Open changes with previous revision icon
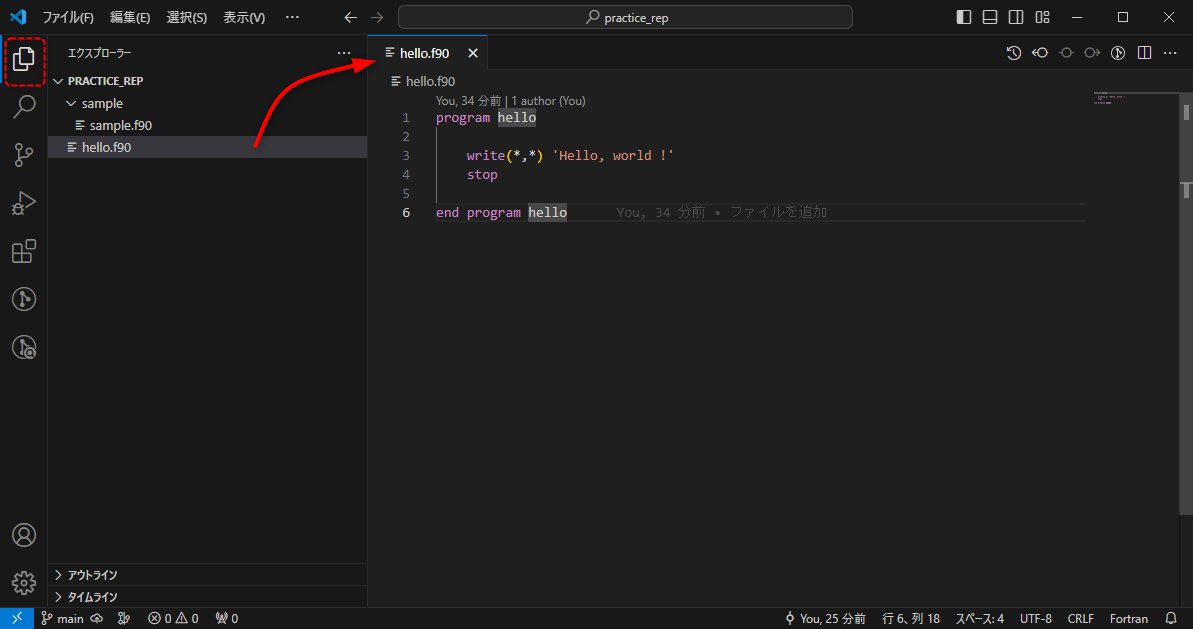Screen dimensions: 1193x629 click(x=1040, y=52)
